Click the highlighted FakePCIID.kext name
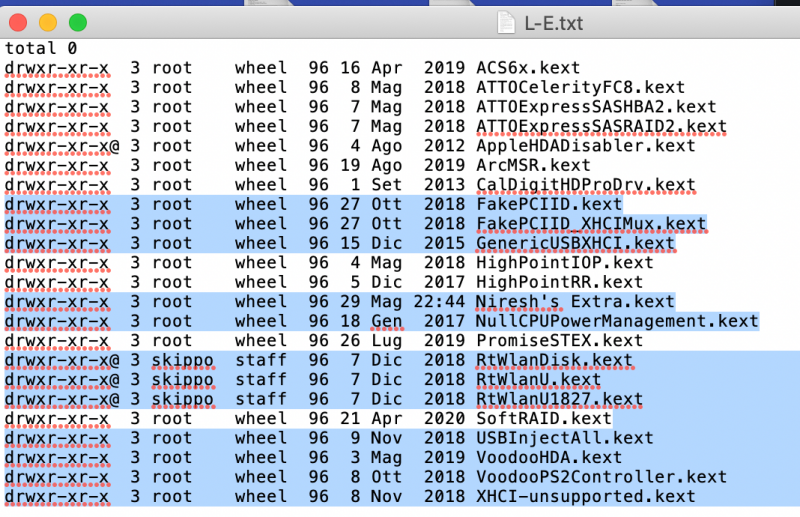800x517 pixels. [549, 204]
